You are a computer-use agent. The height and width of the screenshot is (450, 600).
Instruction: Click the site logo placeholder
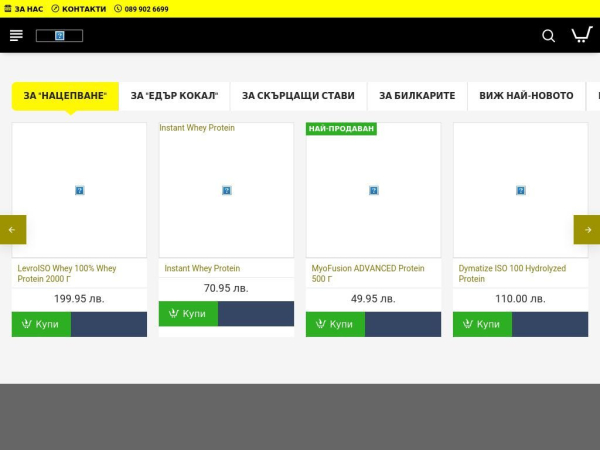pos(59,36)
